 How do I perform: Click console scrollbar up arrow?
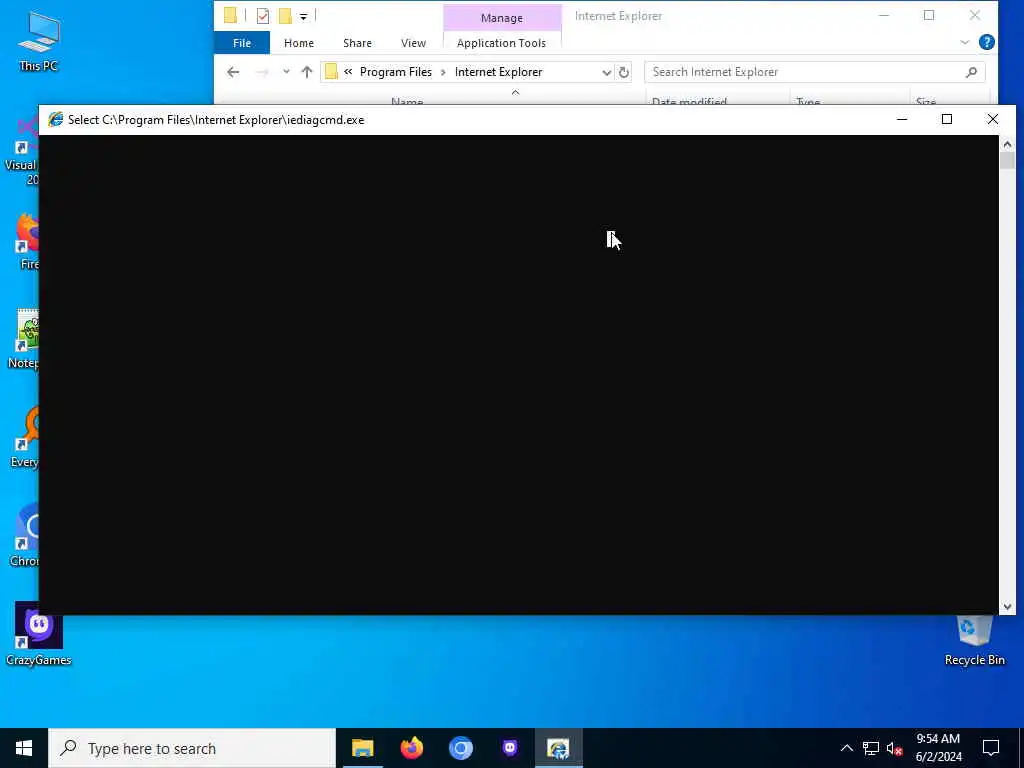tap(1007, 144)
